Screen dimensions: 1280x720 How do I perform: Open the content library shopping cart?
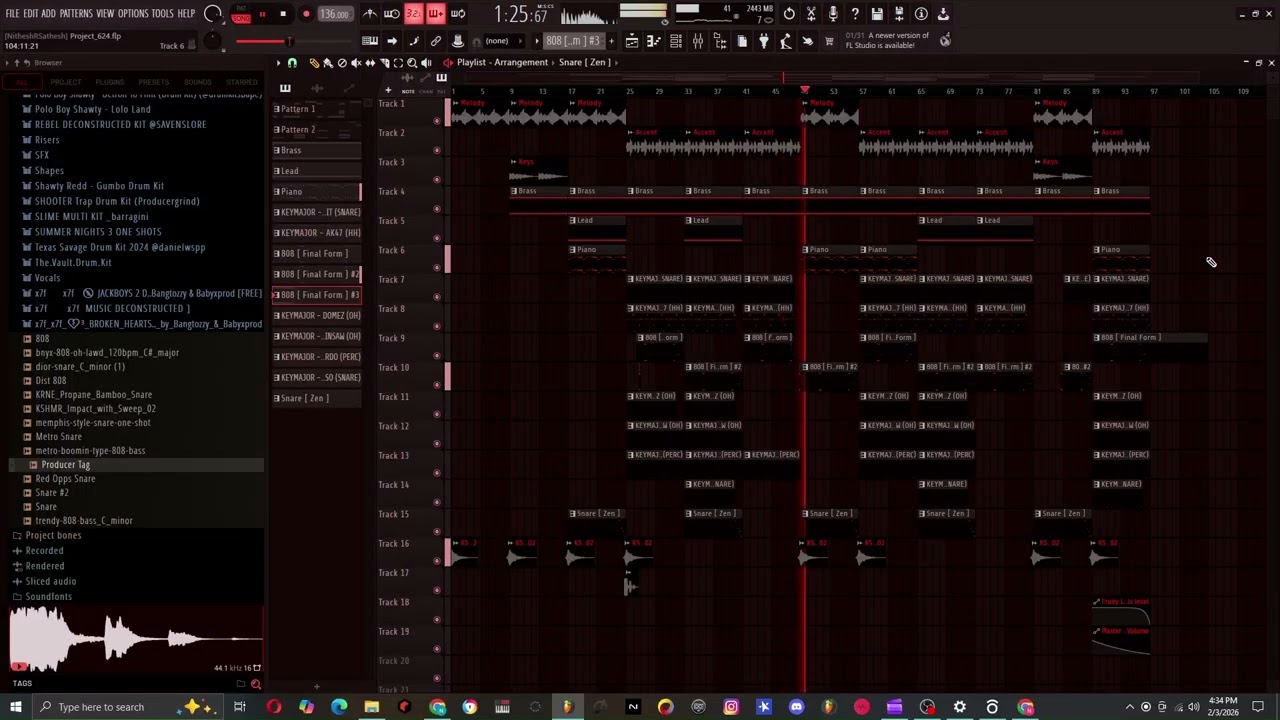(x=828, y=41)
